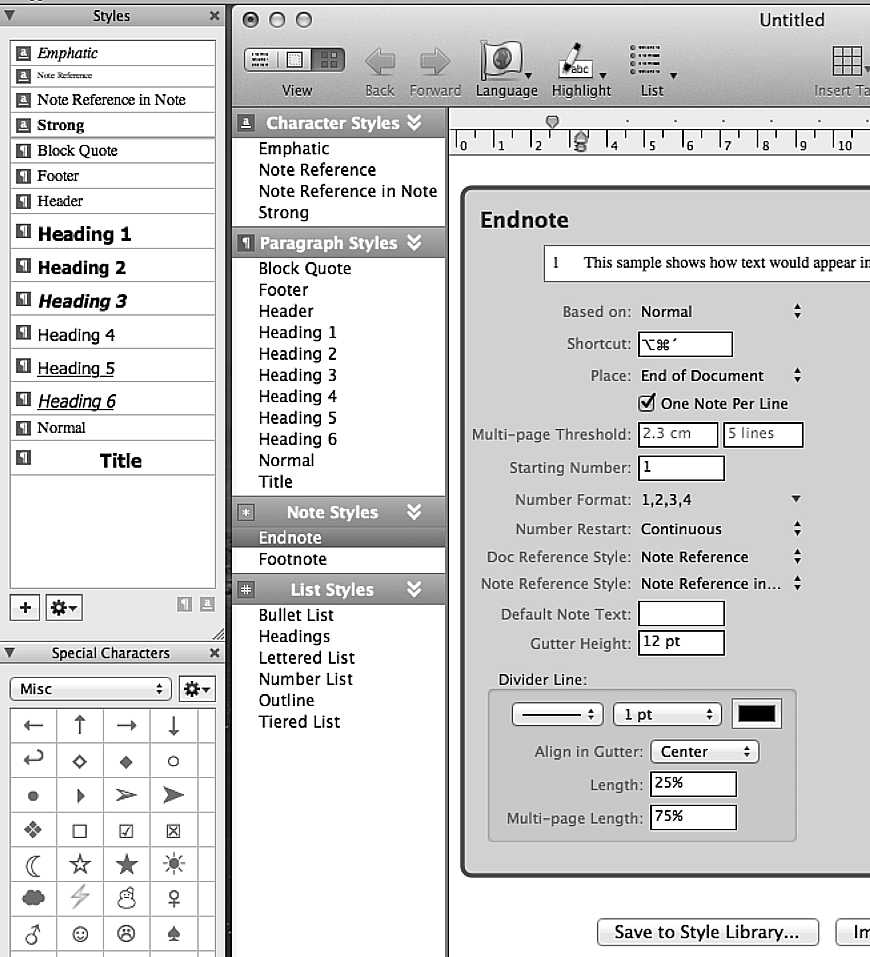
Task: Click the Insert Table toolbar icon
Action: point(848,62)
